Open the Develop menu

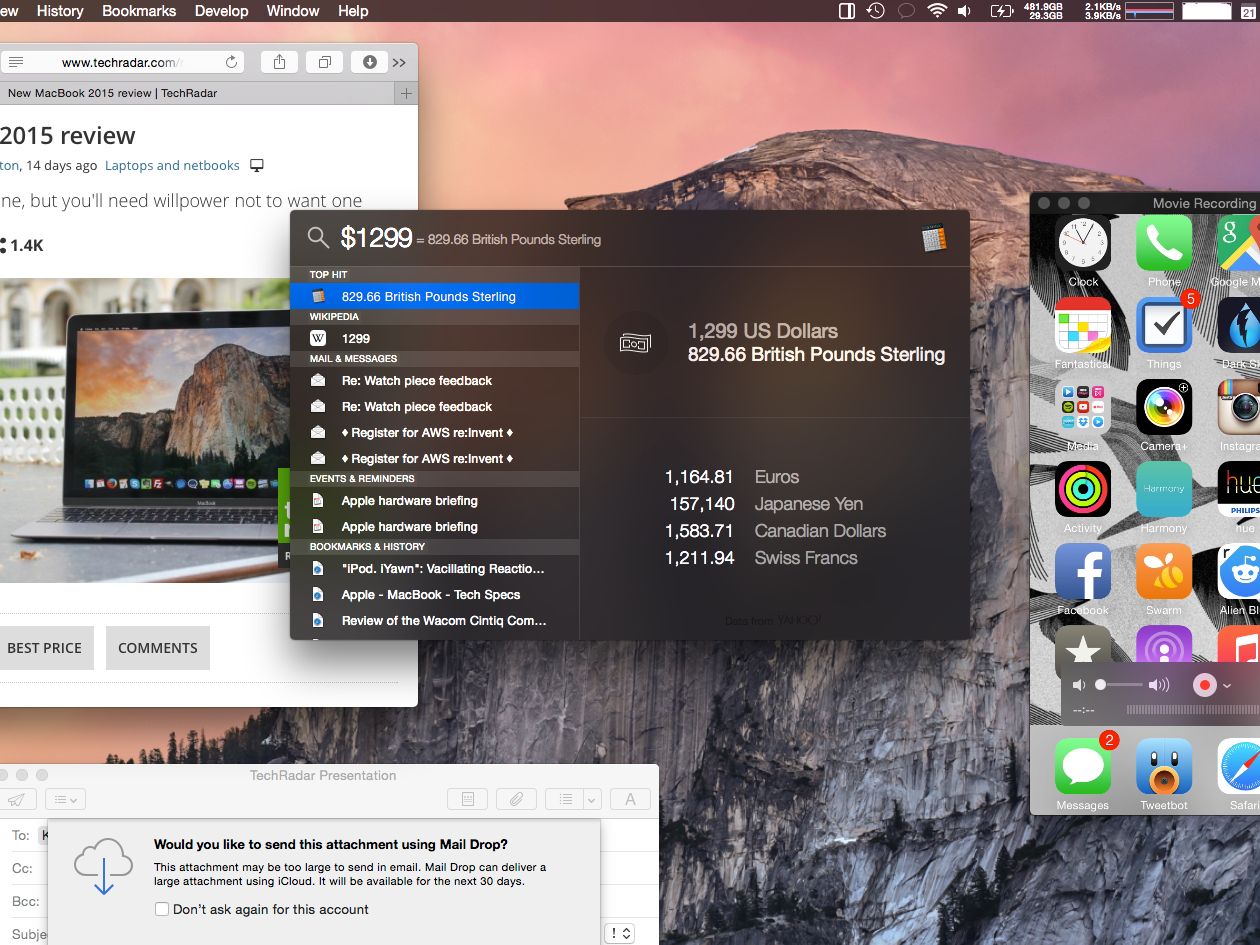pyautogui.click(x=221, y=11)
